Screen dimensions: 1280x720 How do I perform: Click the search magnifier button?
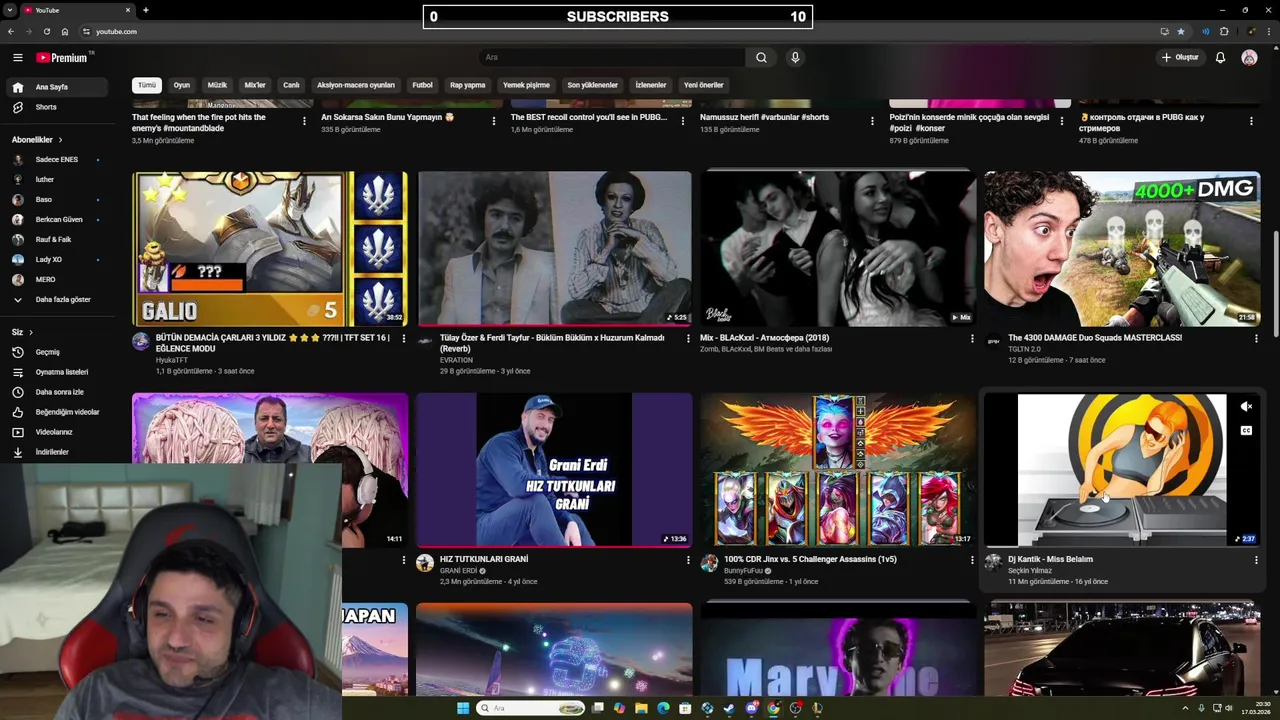[x=761, y=58]
